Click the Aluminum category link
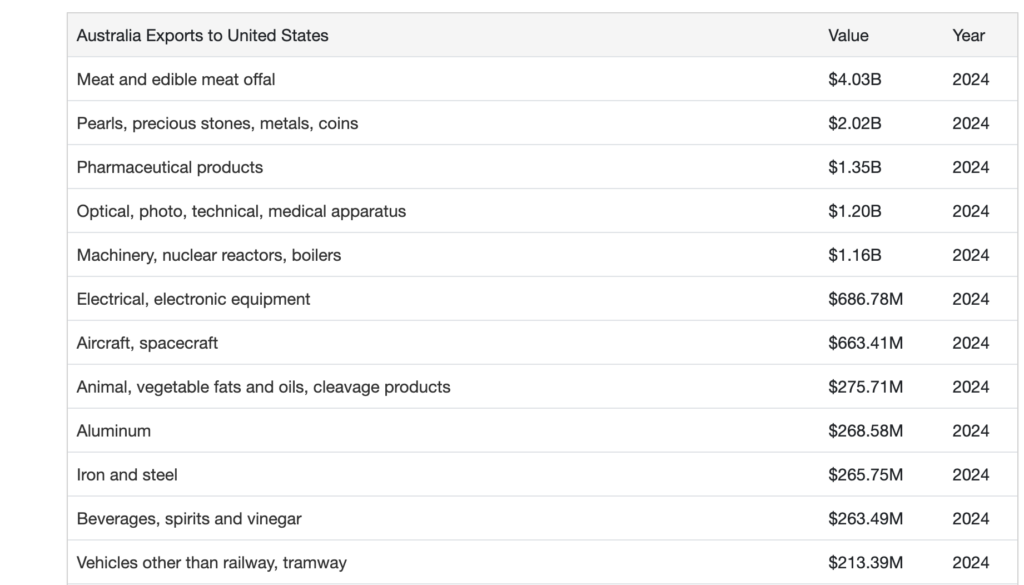The height and width of the screenshot is (585, 1024). click(x=114, y=431)
